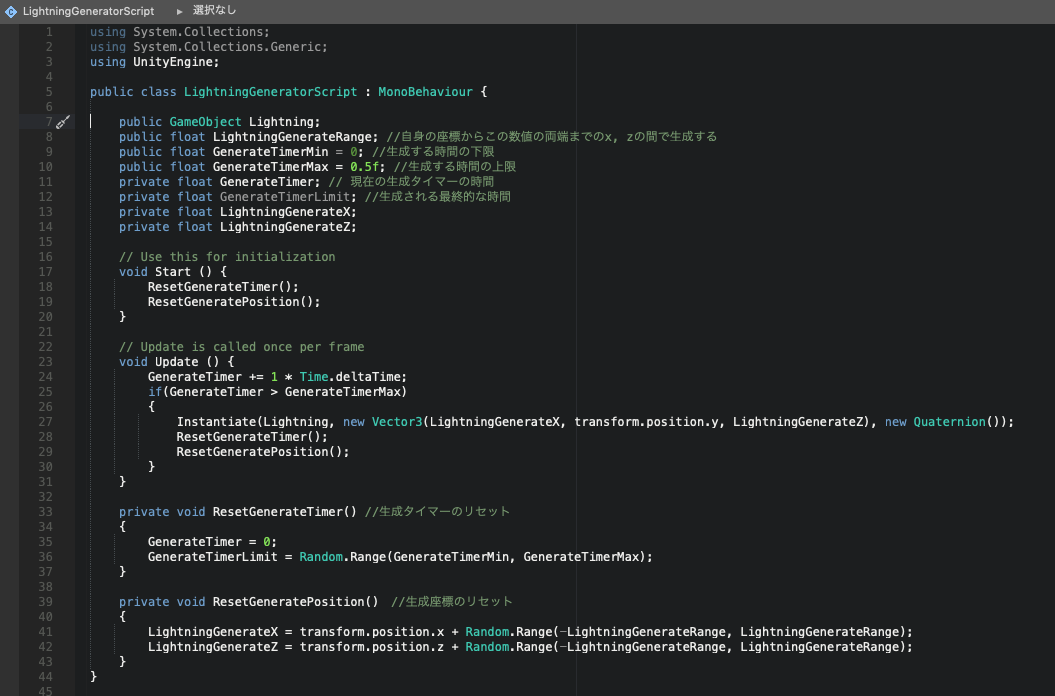Open the LightningGeneratorScript breadcrumb file selector
Screen dimensions: 1055x696
tap(88, 11)
